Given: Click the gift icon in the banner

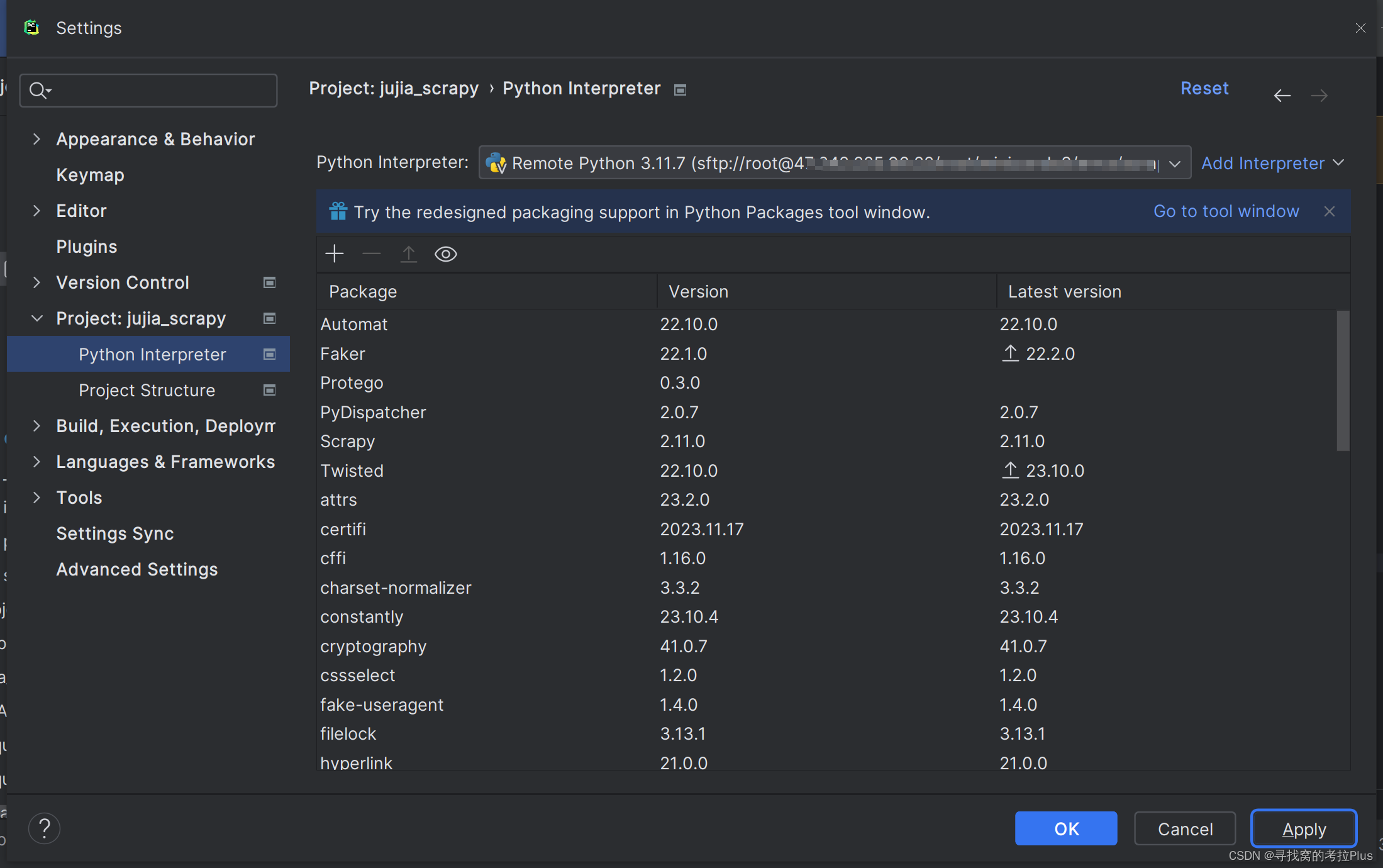Looking at the screenshot, I should pos(338,211).
